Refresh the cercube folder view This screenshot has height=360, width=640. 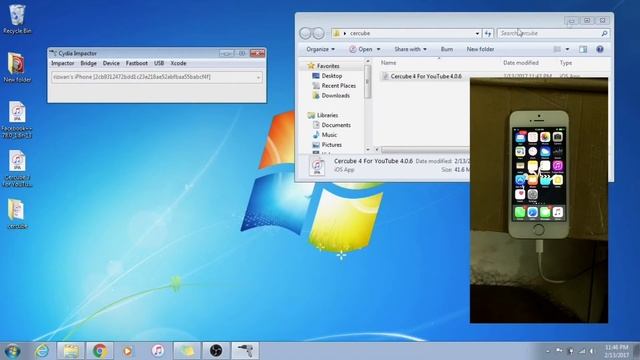(488, 33)
